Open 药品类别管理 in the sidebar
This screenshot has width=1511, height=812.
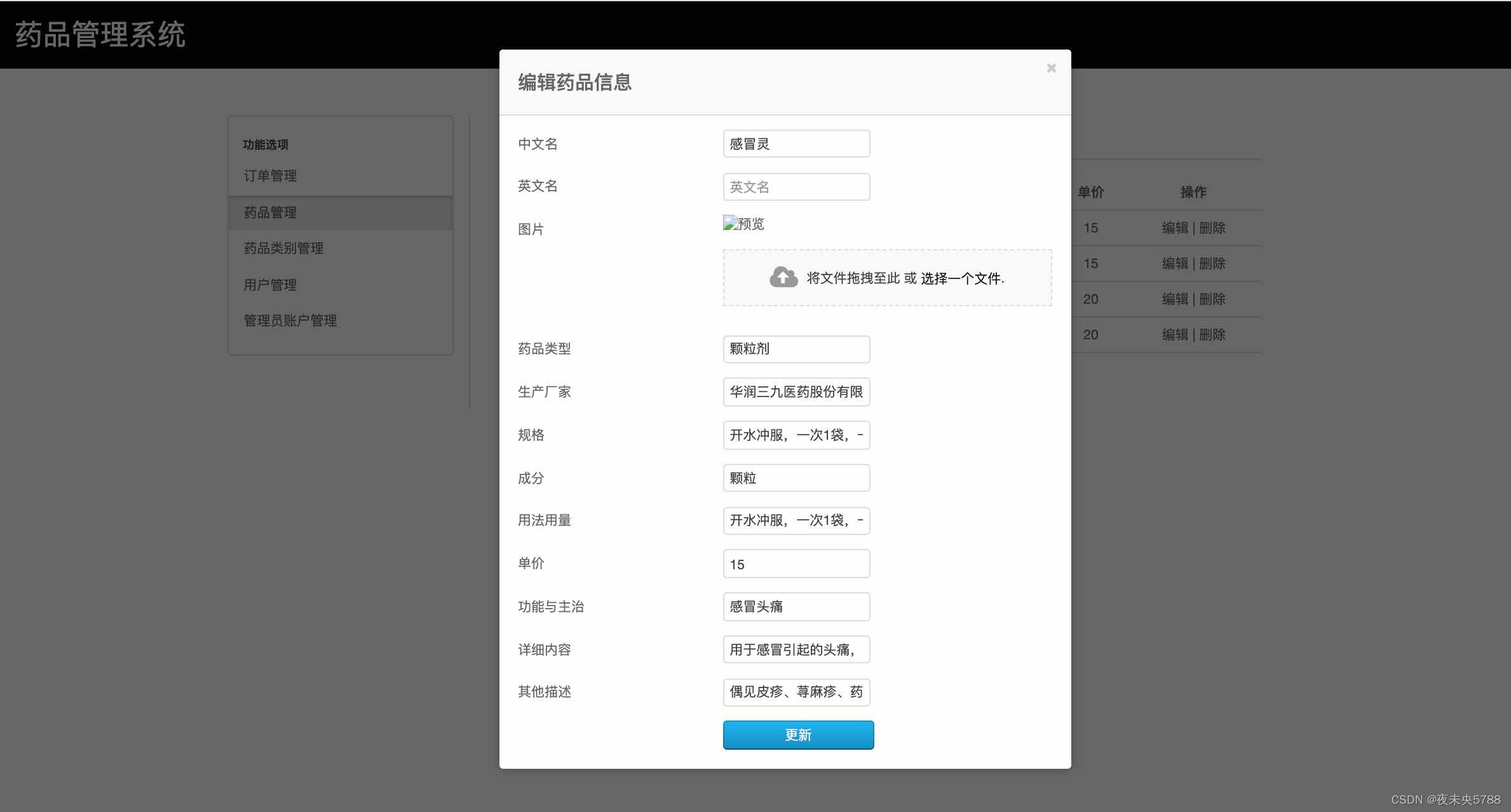point(284,248)
